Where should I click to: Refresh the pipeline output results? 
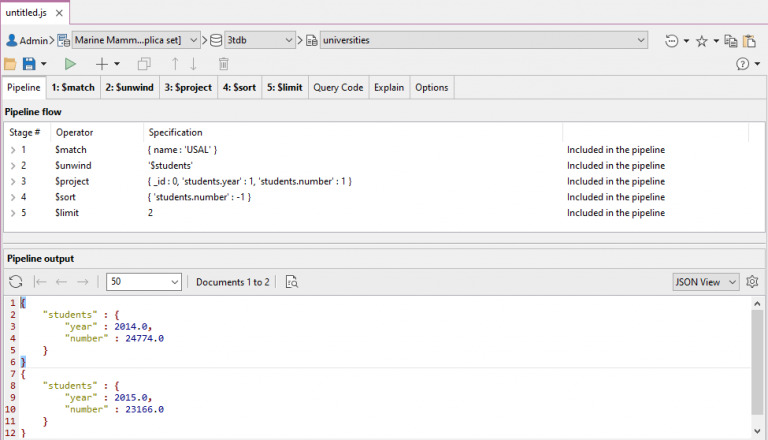point(16,282)
